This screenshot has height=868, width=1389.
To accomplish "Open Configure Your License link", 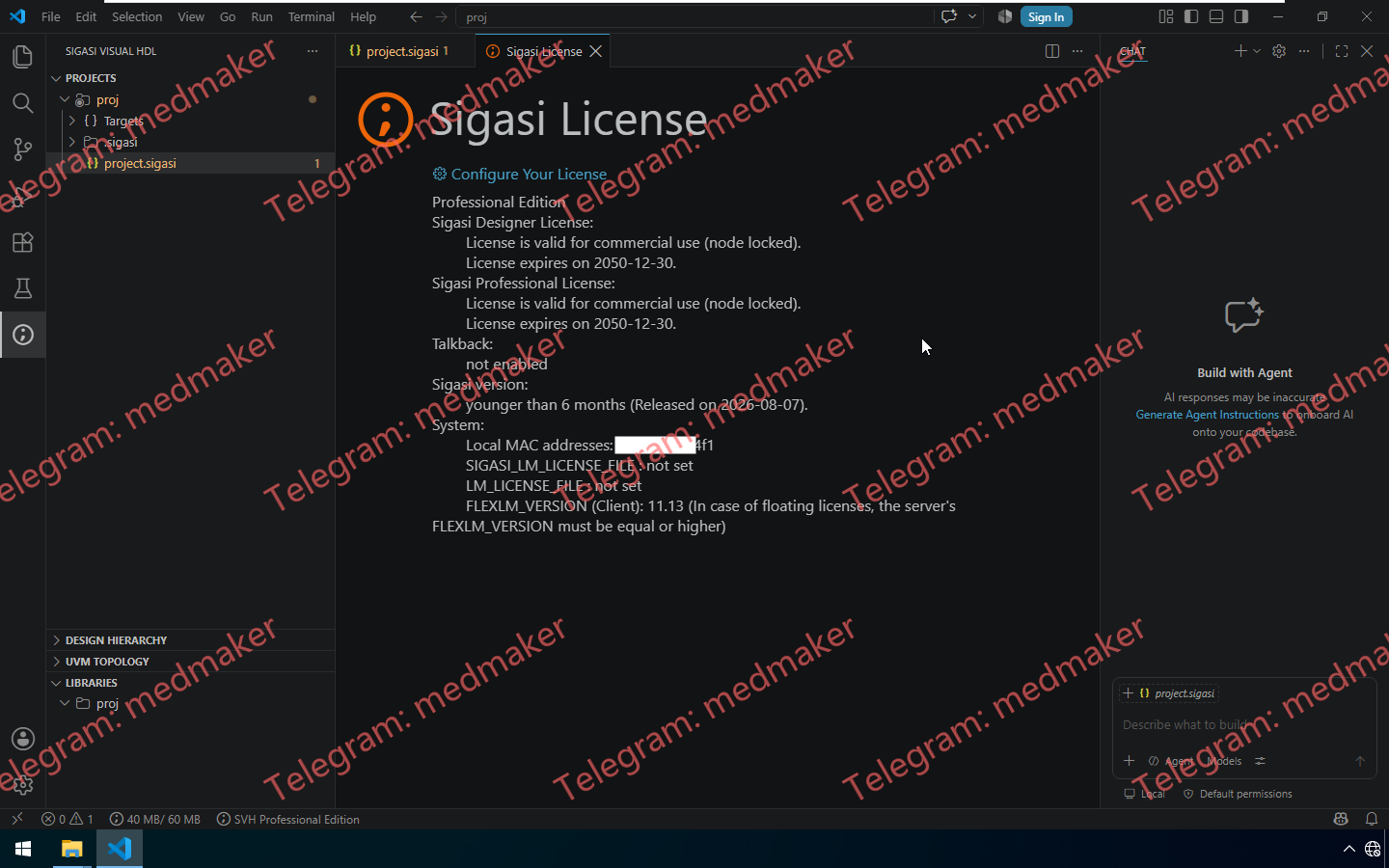I will click(529, 174).
